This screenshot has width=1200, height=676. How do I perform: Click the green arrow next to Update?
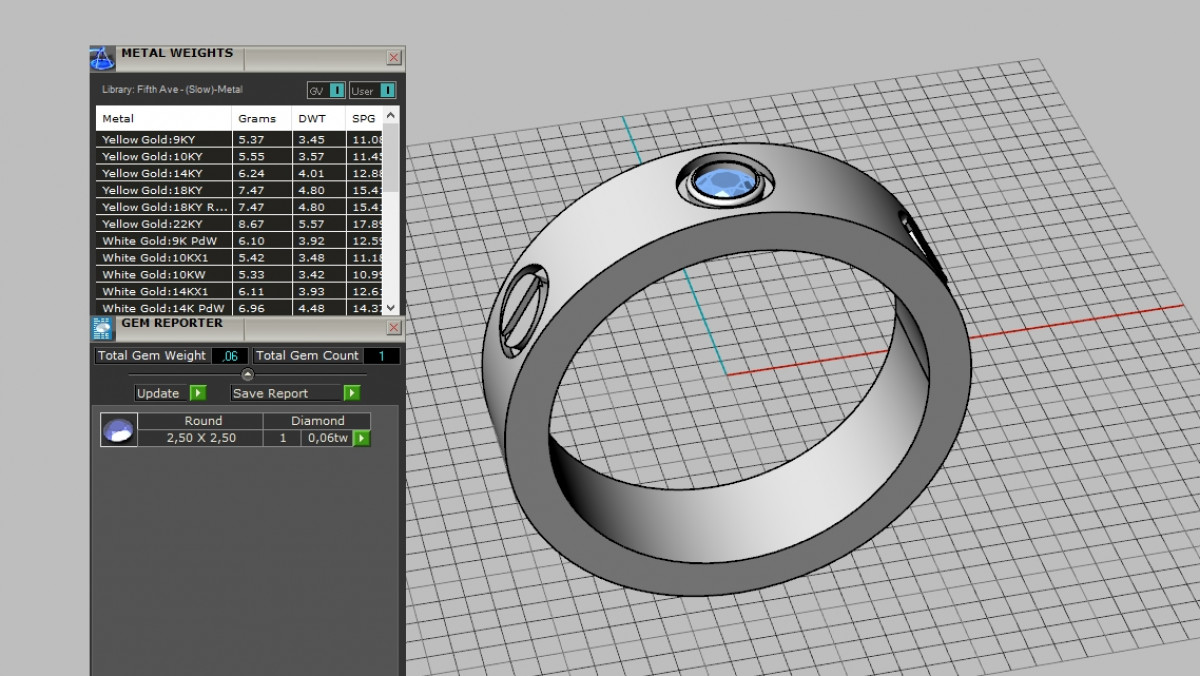pyautogui.click(x=198, y=393)
